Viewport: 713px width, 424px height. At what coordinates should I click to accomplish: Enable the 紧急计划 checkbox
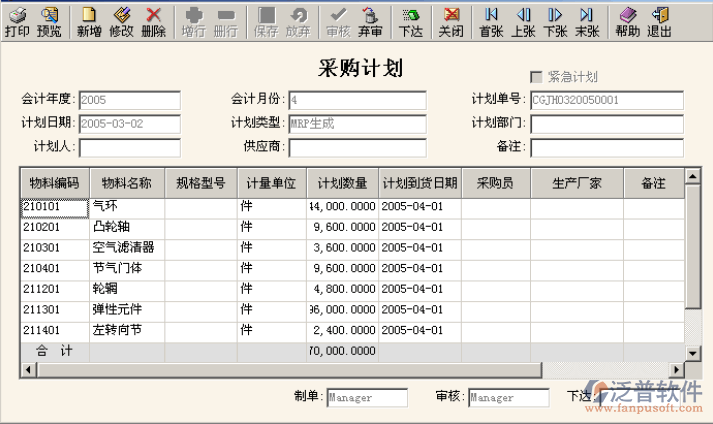tap(536, 77)
